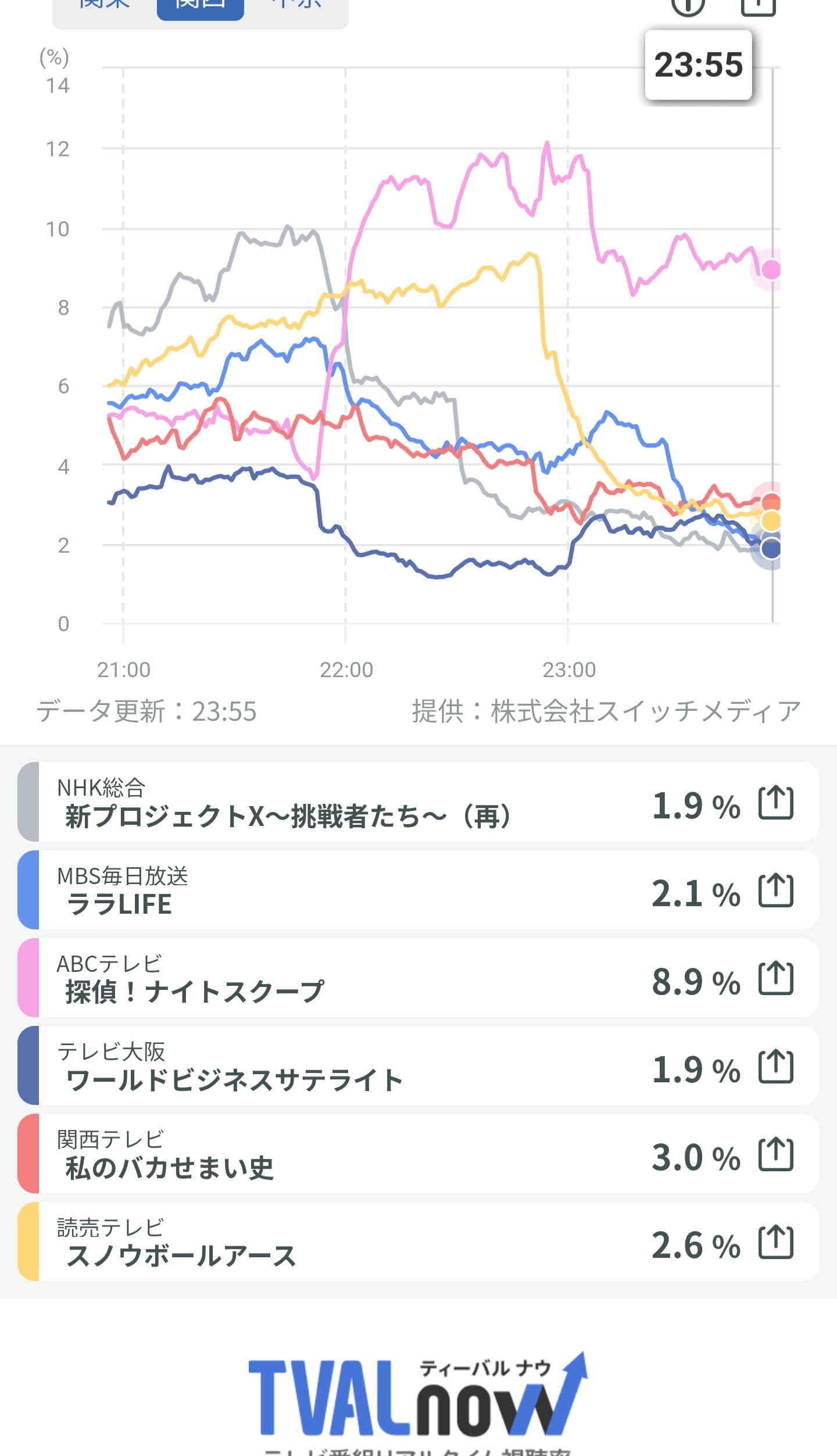Select the 関西 region tab
This screenshot has width=837, height=1456.
pos(200,6)
